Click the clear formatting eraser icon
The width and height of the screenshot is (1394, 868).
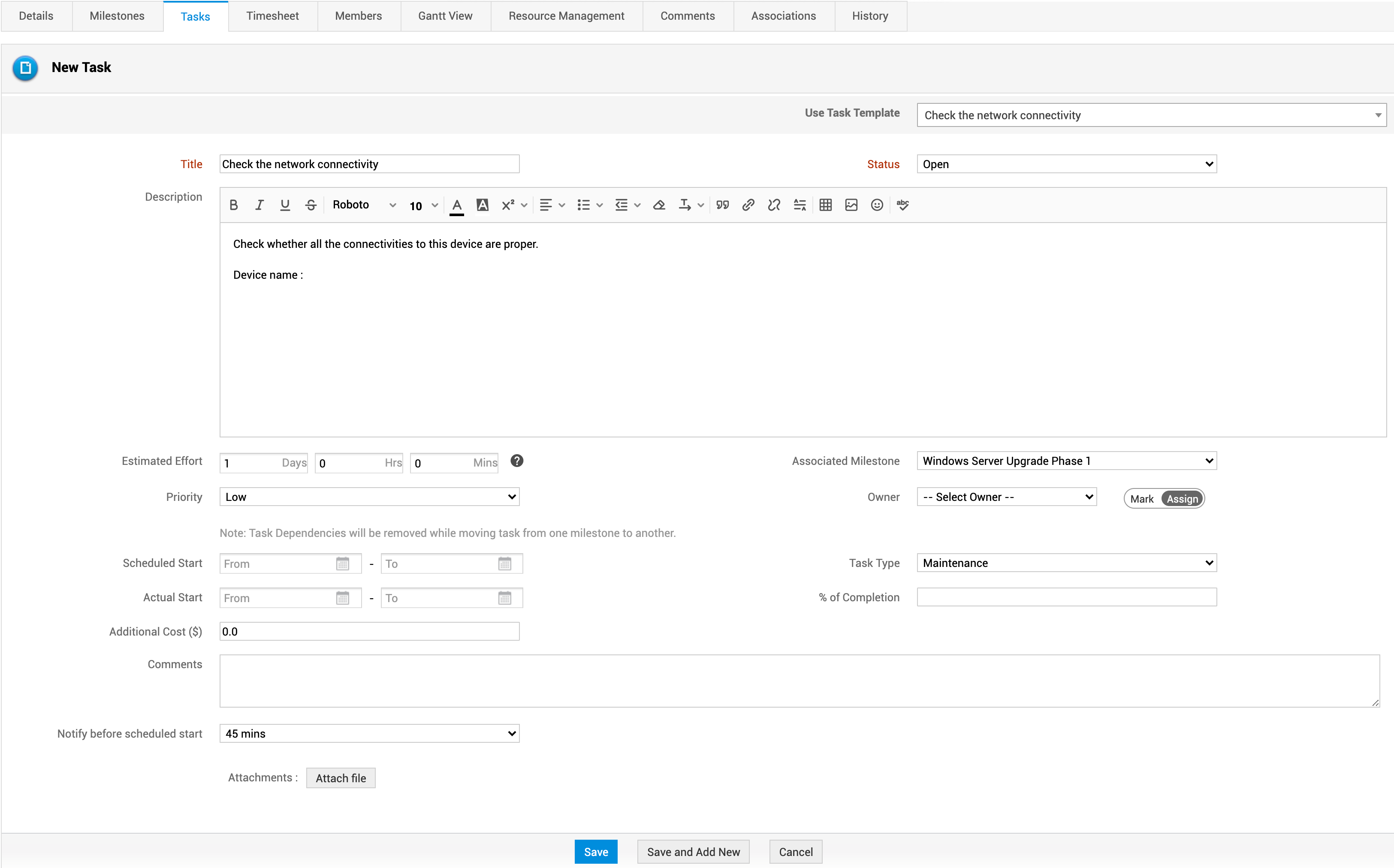658,205
